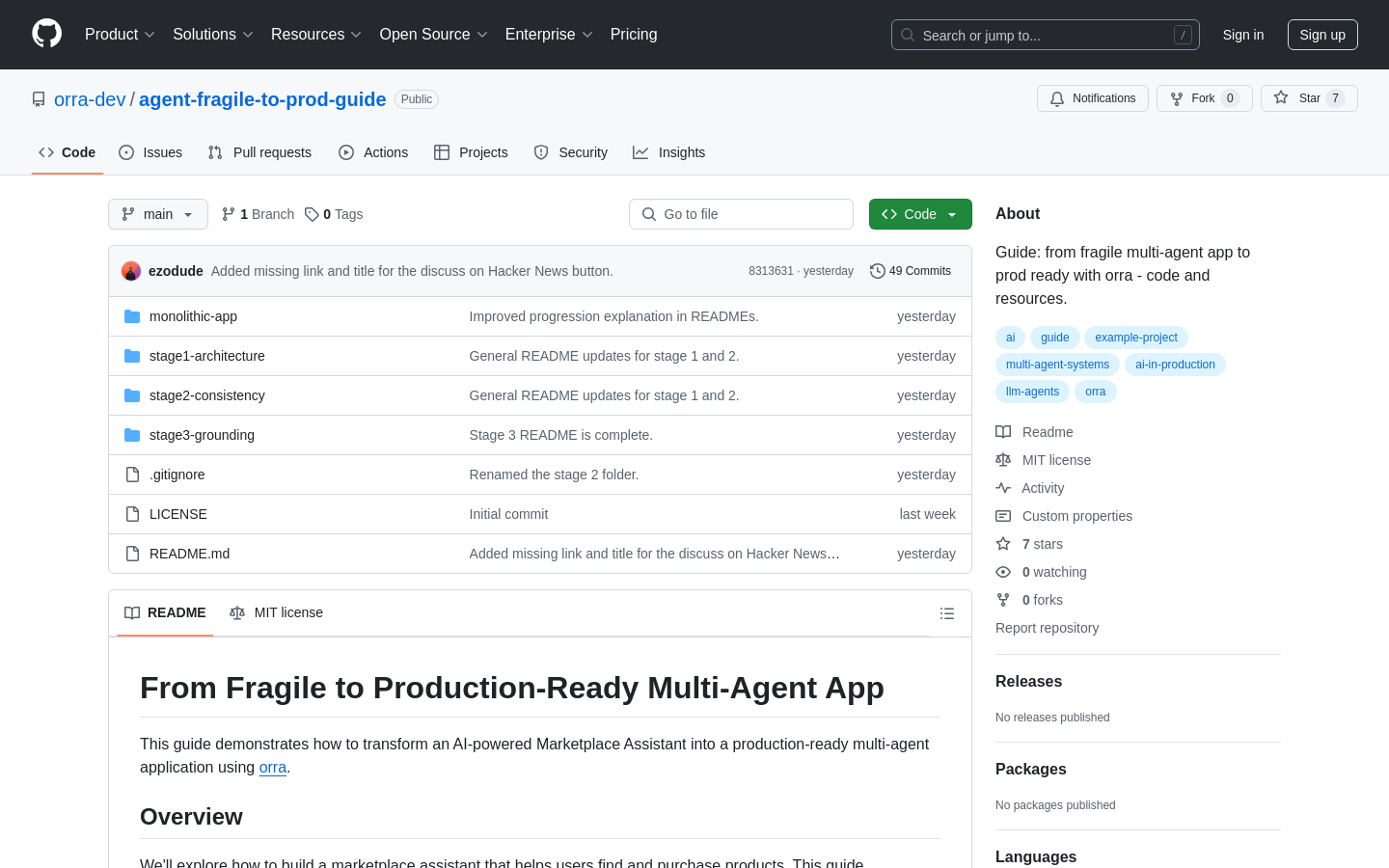Show the README outline list icon
Viewport: 1389px width, 868px height.
947,613
